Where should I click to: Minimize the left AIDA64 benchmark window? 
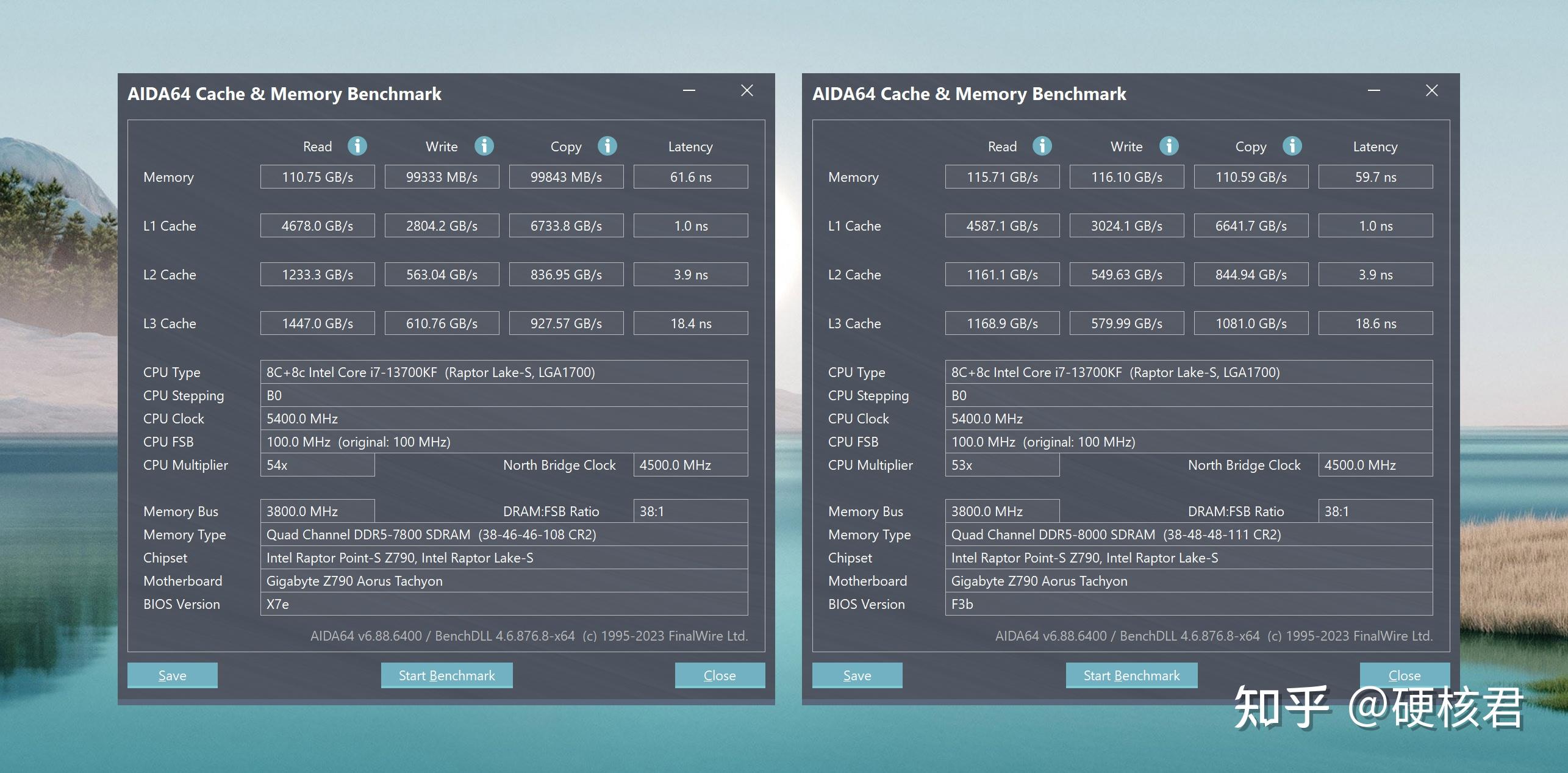coord(688,90)
